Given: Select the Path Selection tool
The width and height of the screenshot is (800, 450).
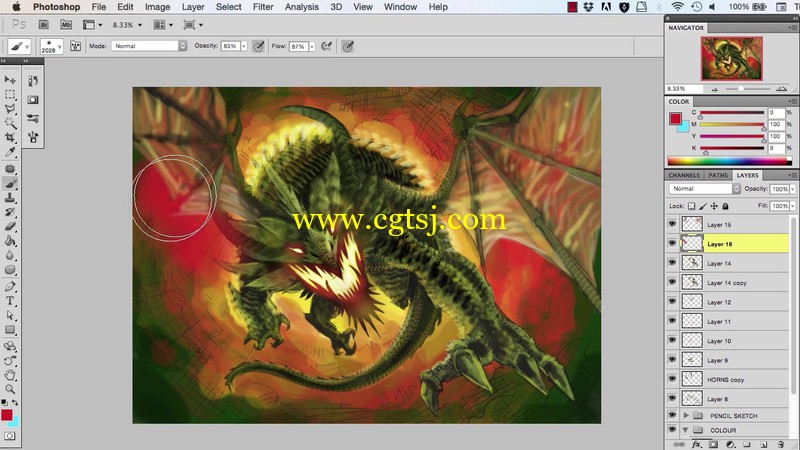Looking at the screenshot, I should point(10,315).
